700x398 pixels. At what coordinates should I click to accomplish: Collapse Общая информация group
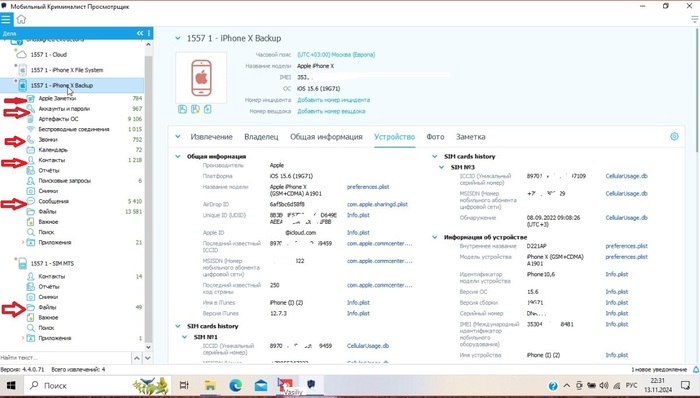coord(178,157)
